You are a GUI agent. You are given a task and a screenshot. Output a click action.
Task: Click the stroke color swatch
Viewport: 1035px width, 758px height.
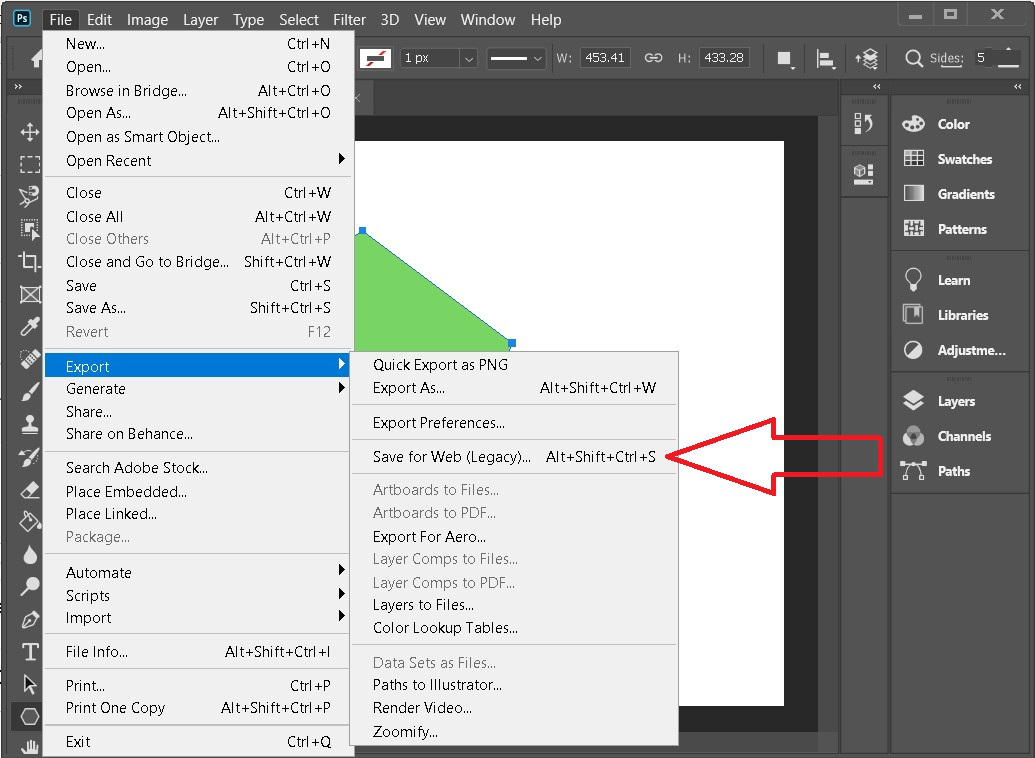376,58
